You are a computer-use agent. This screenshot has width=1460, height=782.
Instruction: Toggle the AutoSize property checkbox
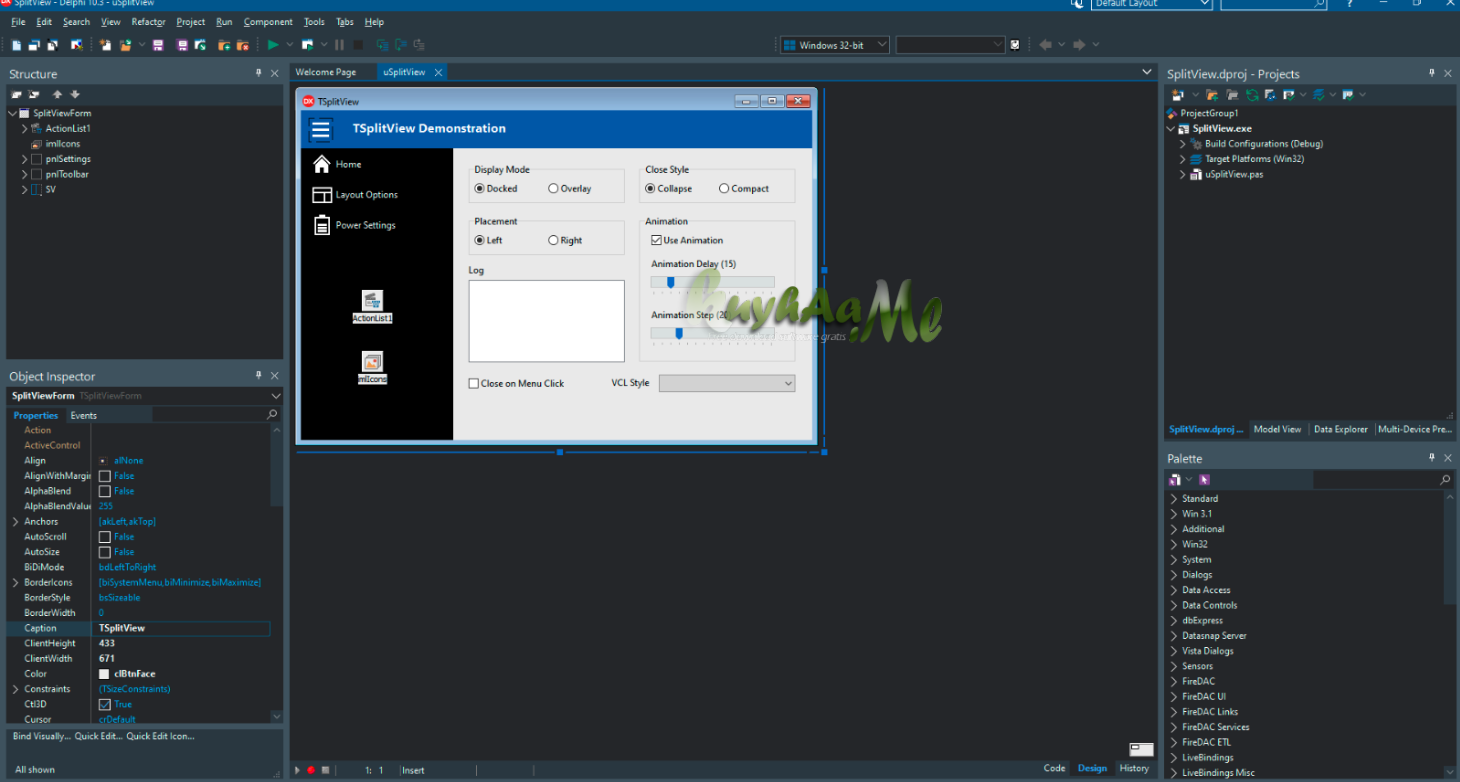click(104, 552)
